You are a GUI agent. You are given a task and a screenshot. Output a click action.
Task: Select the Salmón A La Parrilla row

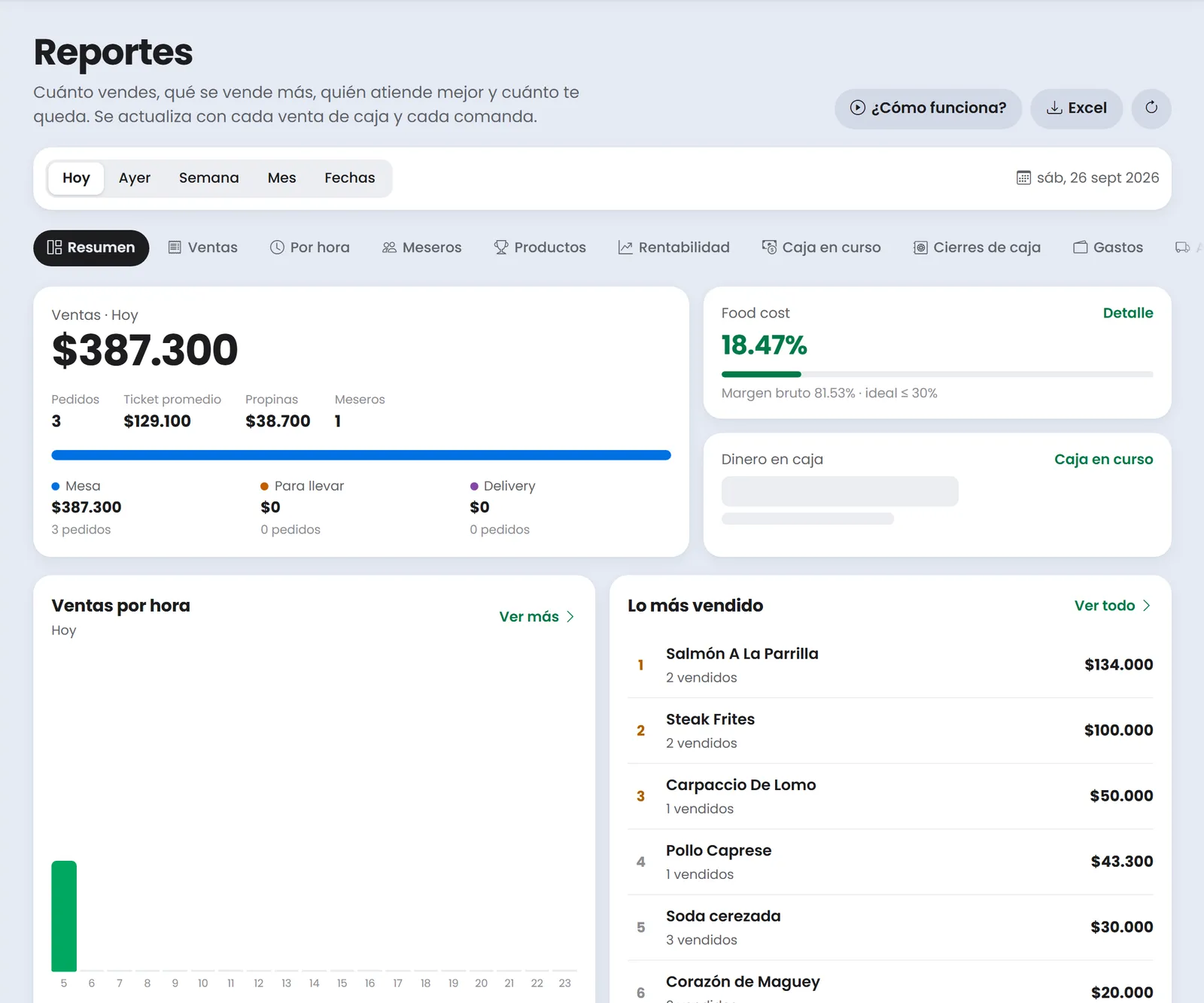890,665
